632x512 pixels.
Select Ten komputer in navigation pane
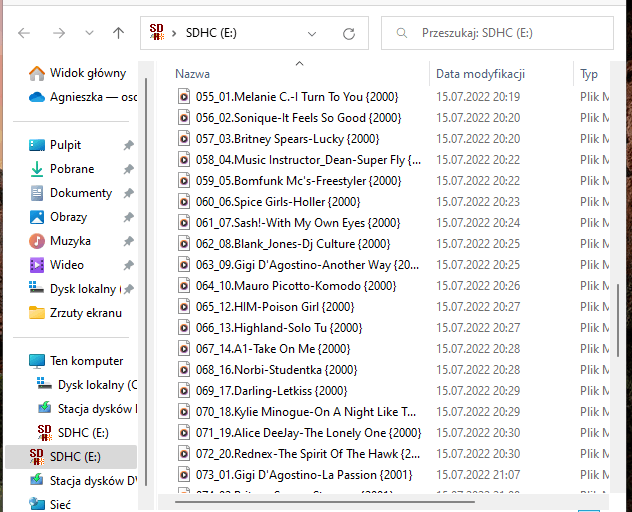pyautogui.click(x=76, y=361)
